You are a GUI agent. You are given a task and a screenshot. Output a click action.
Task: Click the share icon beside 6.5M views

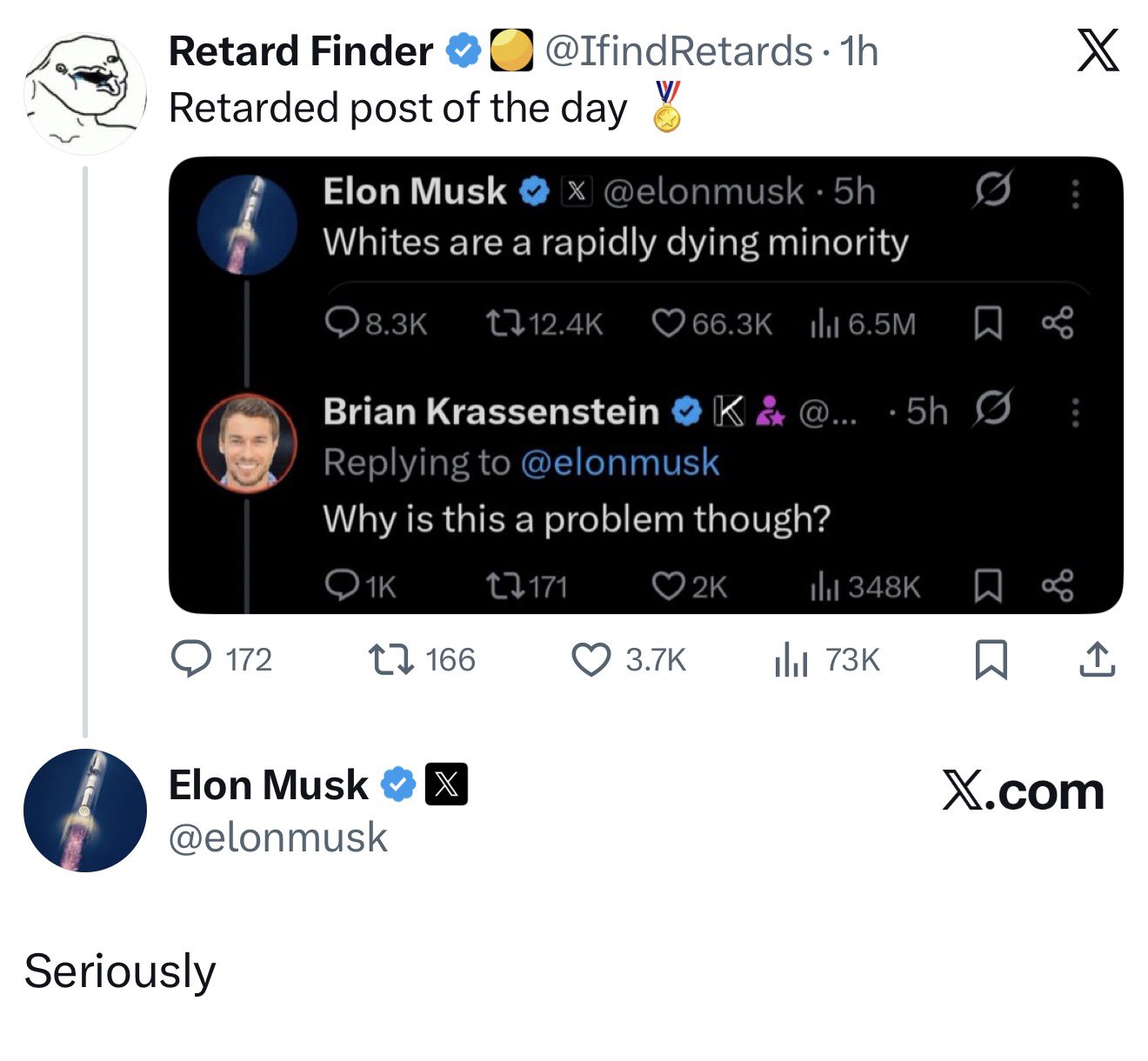coord(1058,324)
